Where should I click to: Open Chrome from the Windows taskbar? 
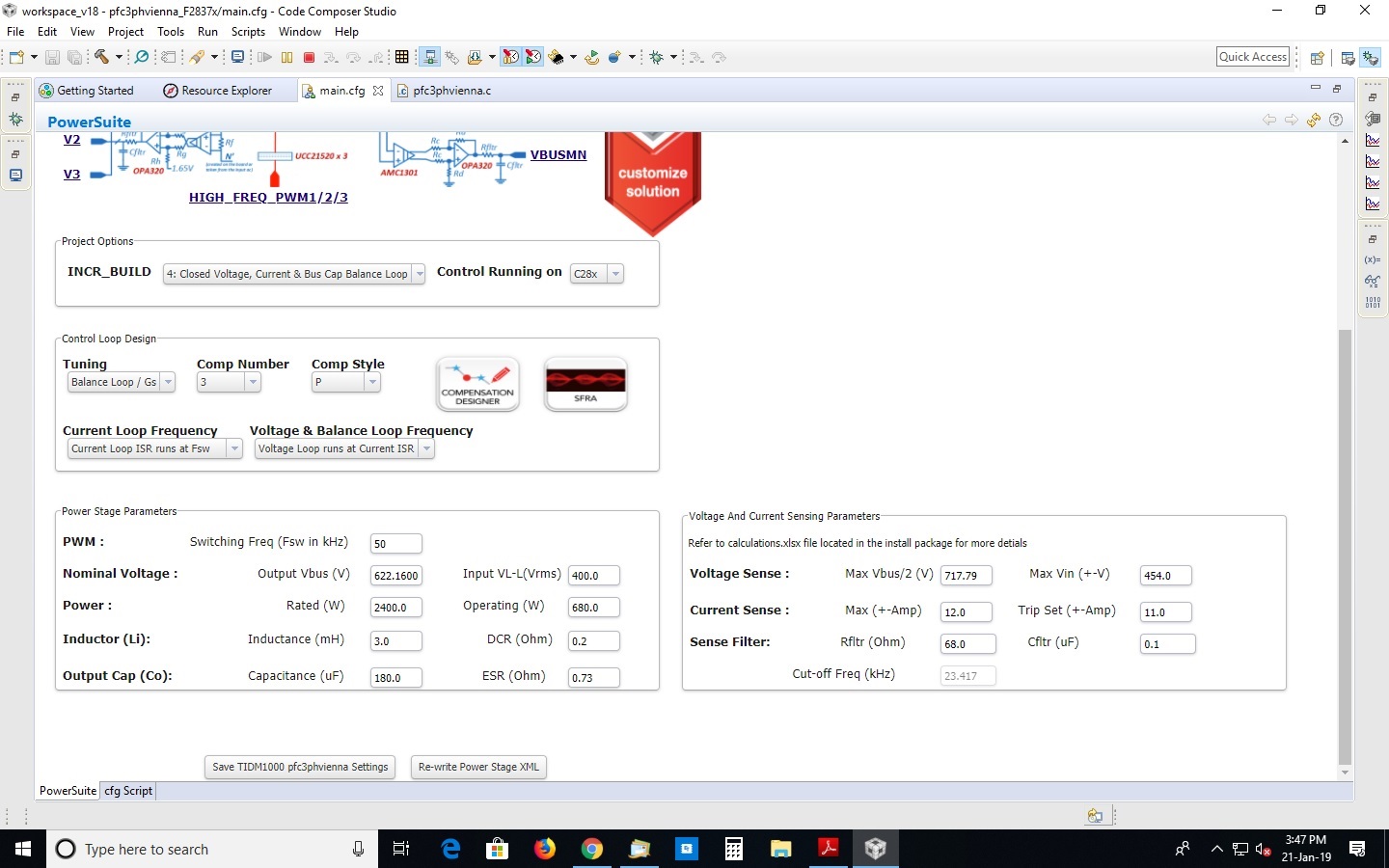(x=592, y=849)
